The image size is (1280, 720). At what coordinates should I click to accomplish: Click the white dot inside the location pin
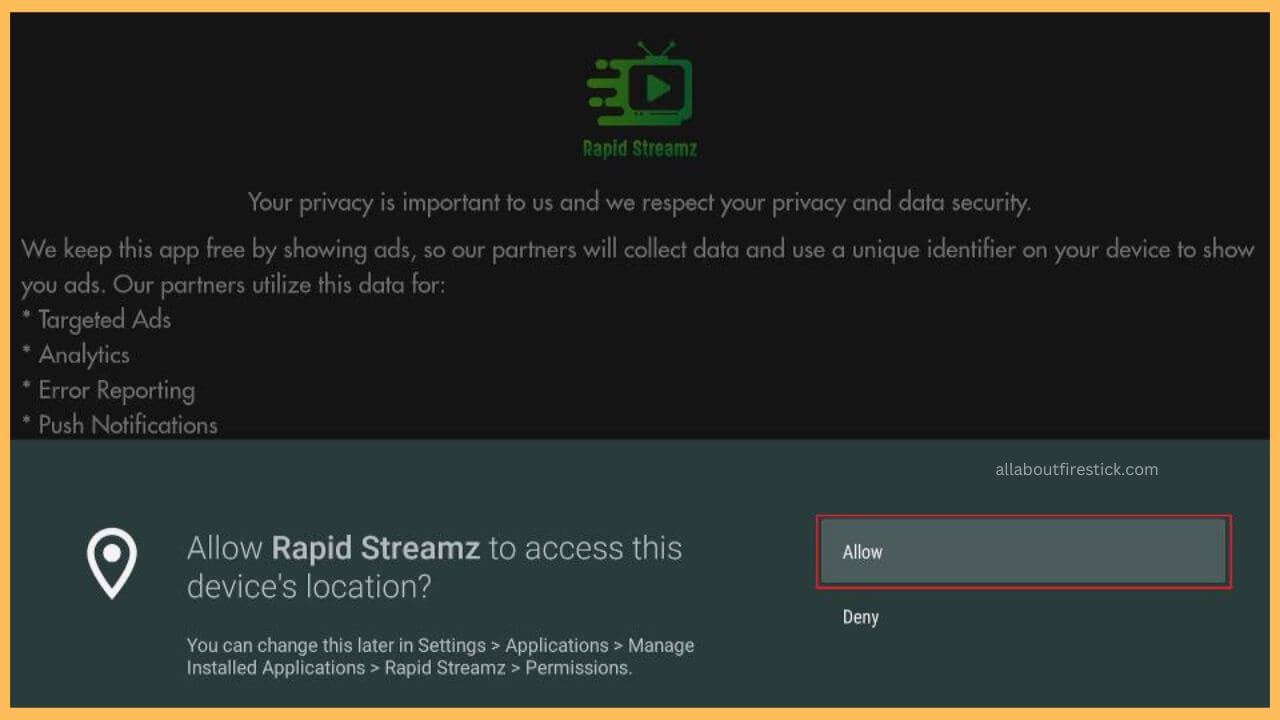coord(111,552)
